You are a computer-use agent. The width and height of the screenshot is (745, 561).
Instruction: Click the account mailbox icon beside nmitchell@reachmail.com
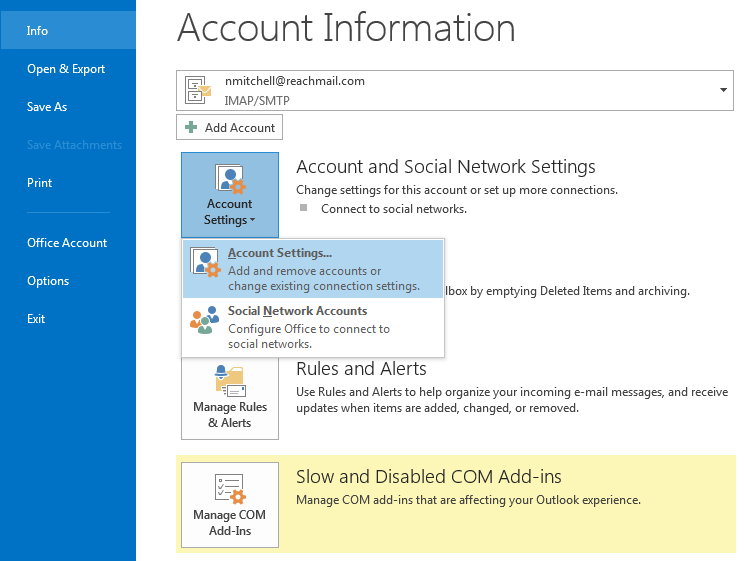tap(198, 90)
